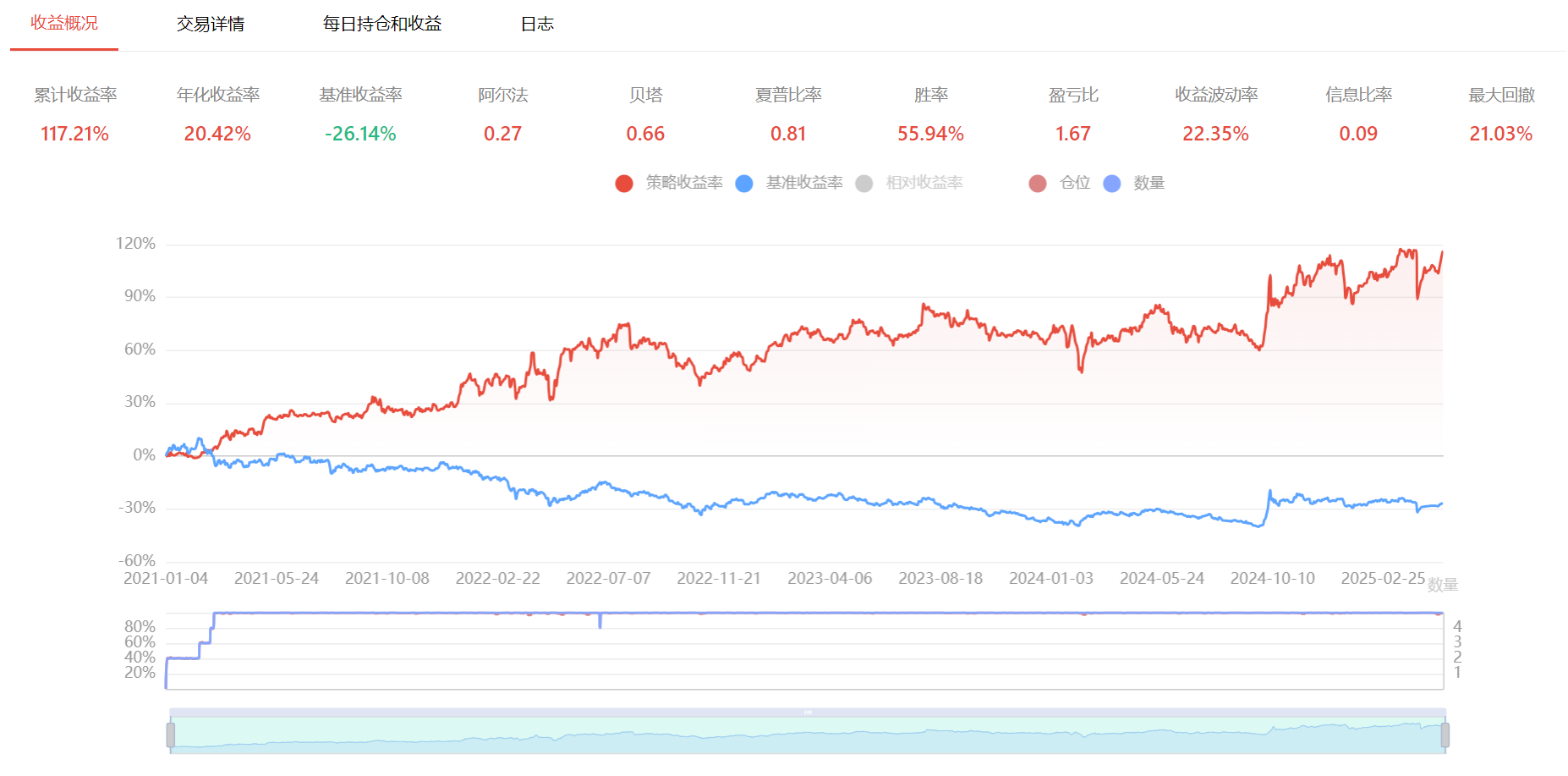Click the 夏普比率 metric label

click(788, 95)
